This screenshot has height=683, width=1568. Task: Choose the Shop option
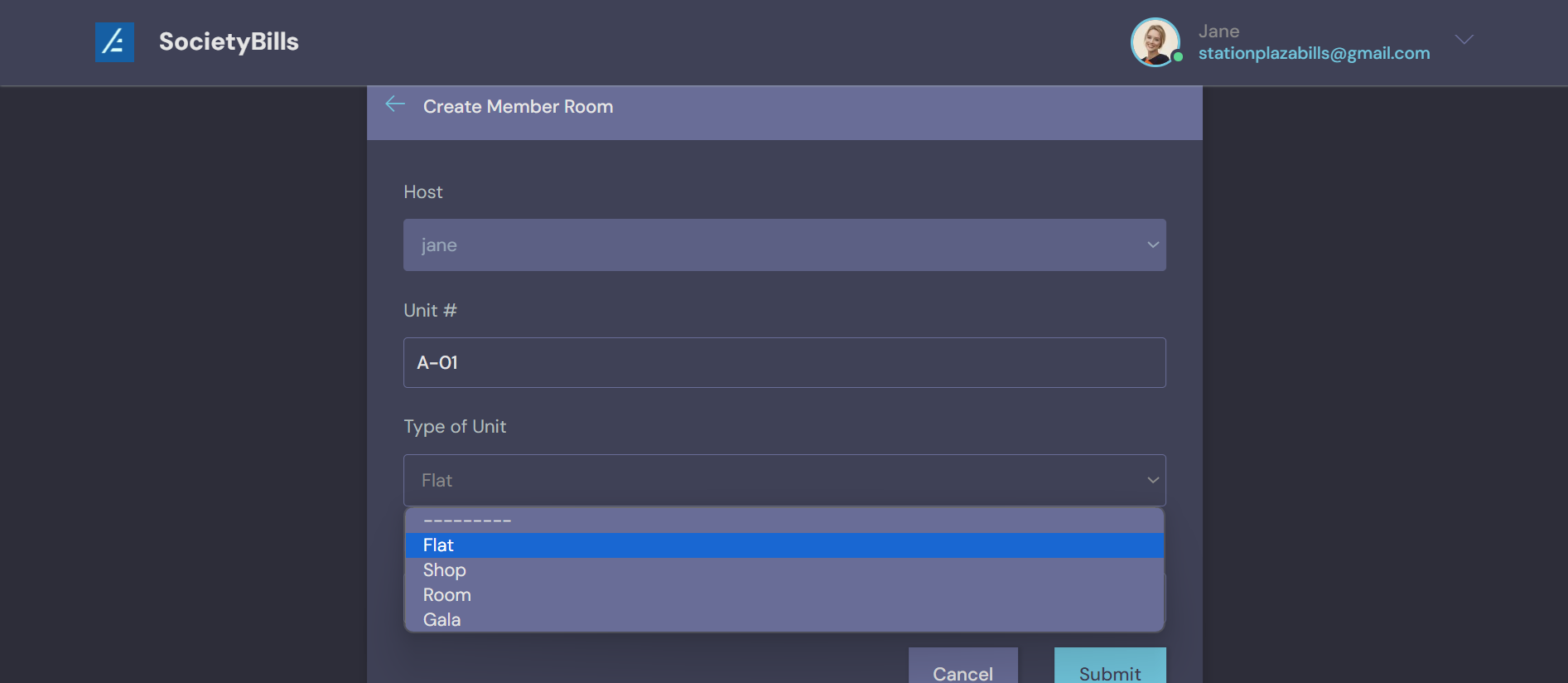(x=444, y=570)
